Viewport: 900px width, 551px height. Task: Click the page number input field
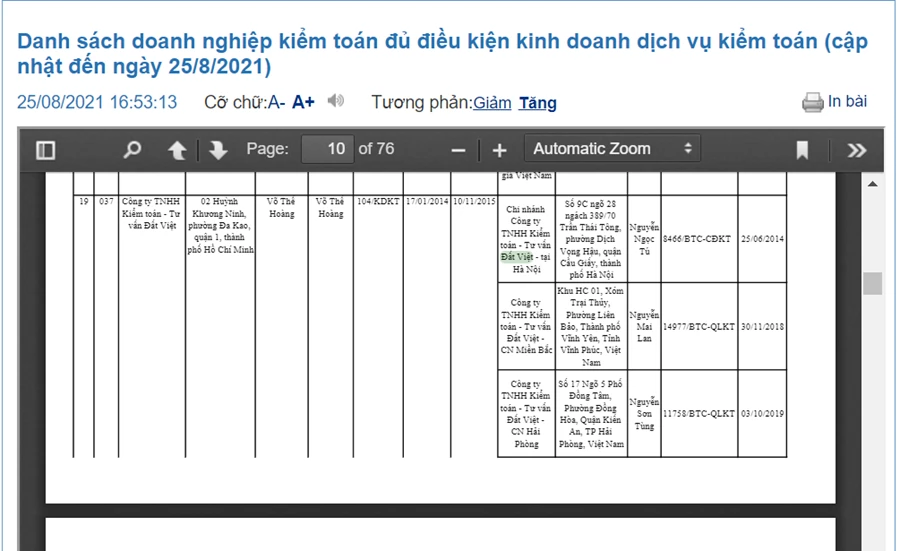pyautogui.click(x=328, y=149)
